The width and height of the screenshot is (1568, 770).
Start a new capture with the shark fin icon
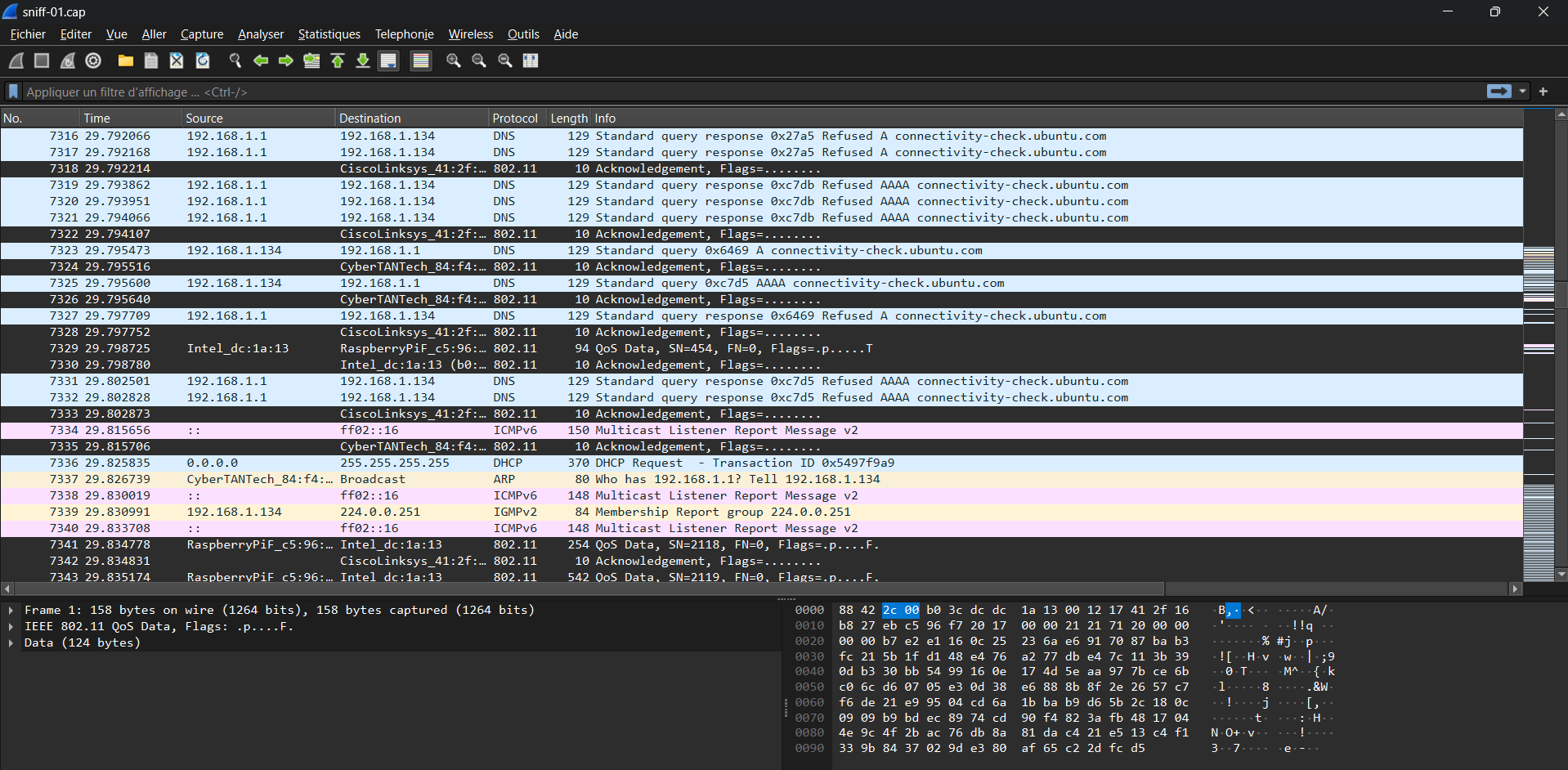16,60
